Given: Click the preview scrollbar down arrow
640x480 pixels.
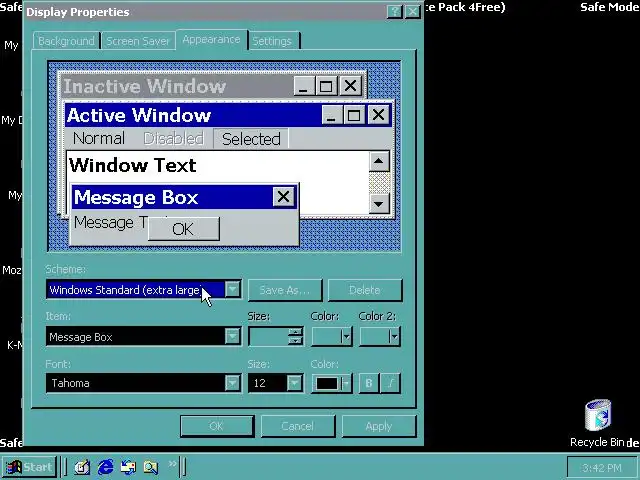Looking at the screenshot, I should (x=379, y=203).
